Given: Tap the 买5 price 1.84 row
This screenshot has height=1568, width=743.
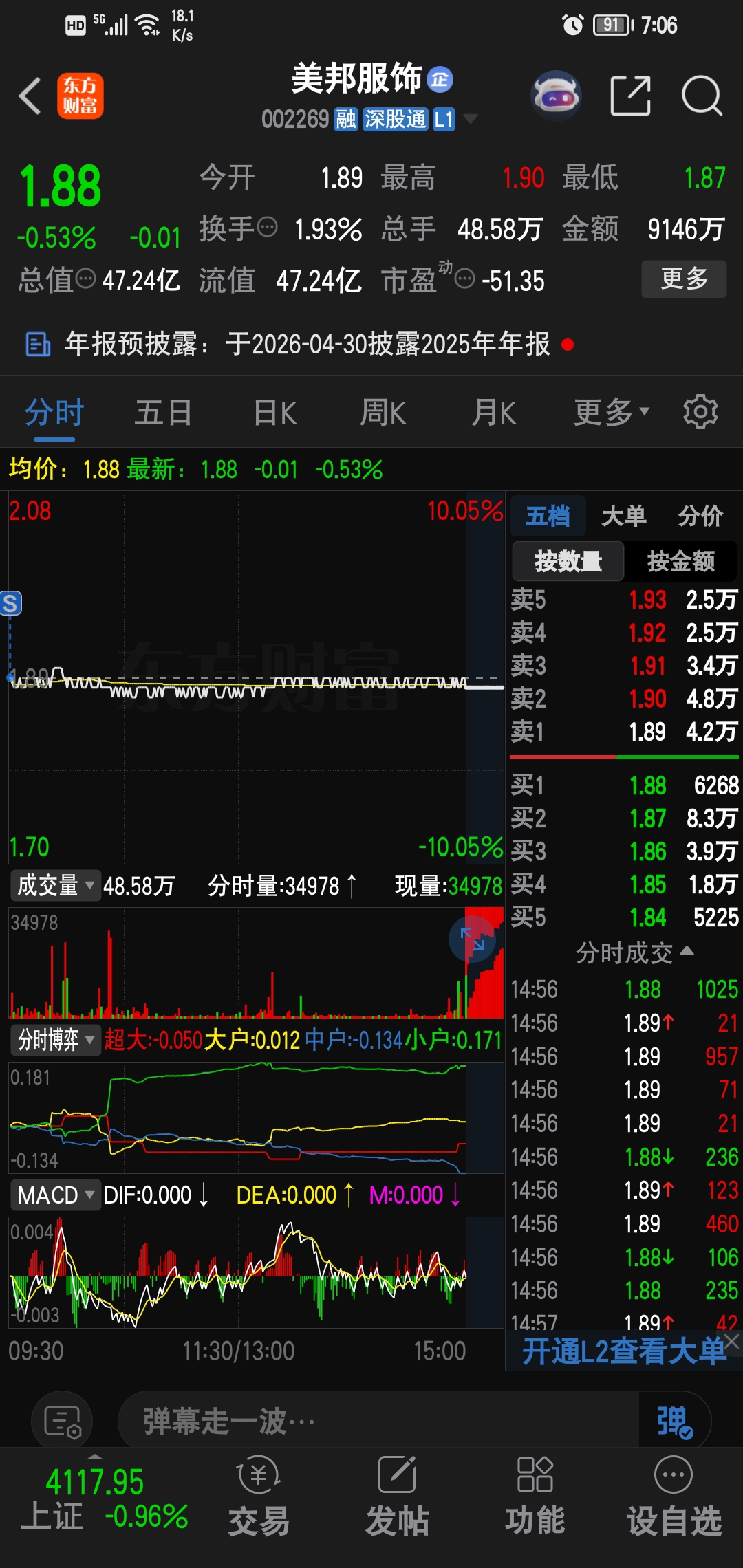Looking at the screenshot, I should tap(624, 917).
